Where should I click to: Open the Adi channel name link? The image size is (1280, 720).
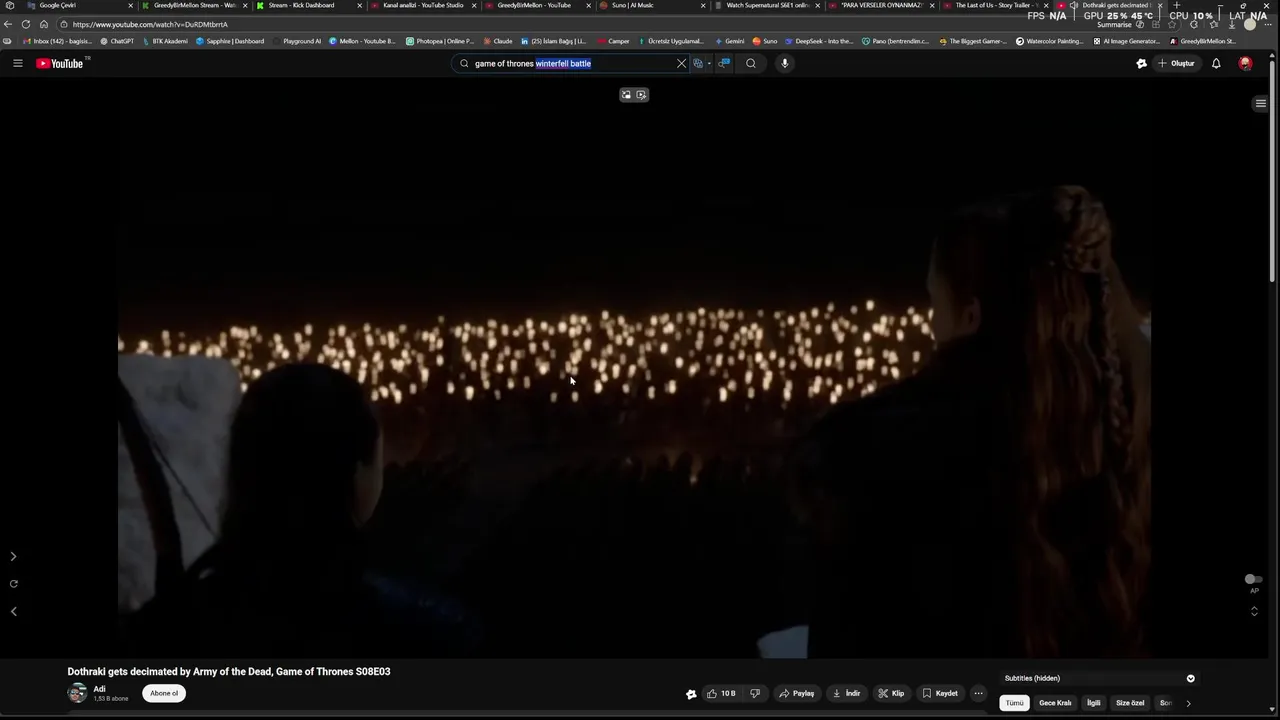point(99,689)
